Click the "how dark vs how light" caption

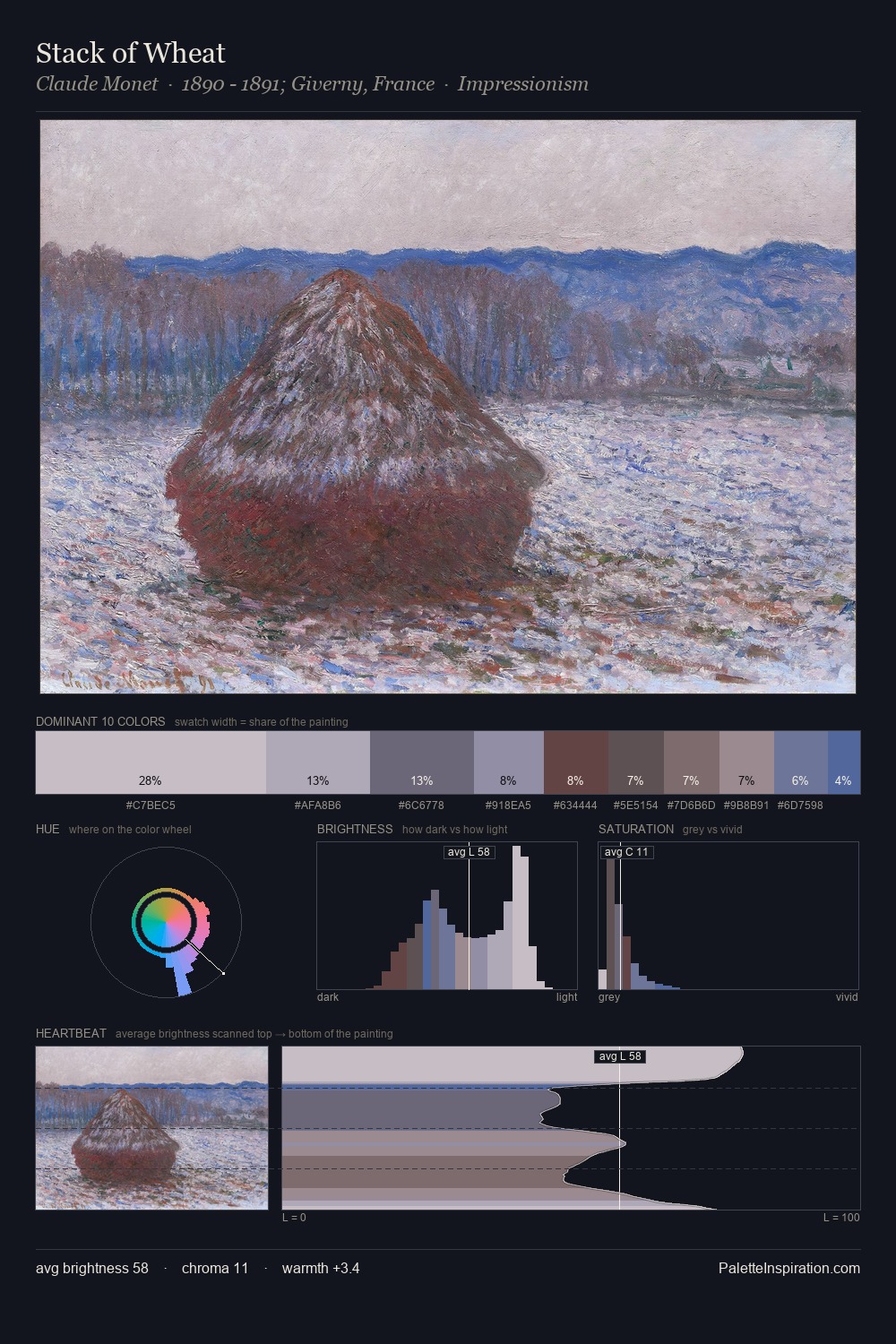(455, 830)
